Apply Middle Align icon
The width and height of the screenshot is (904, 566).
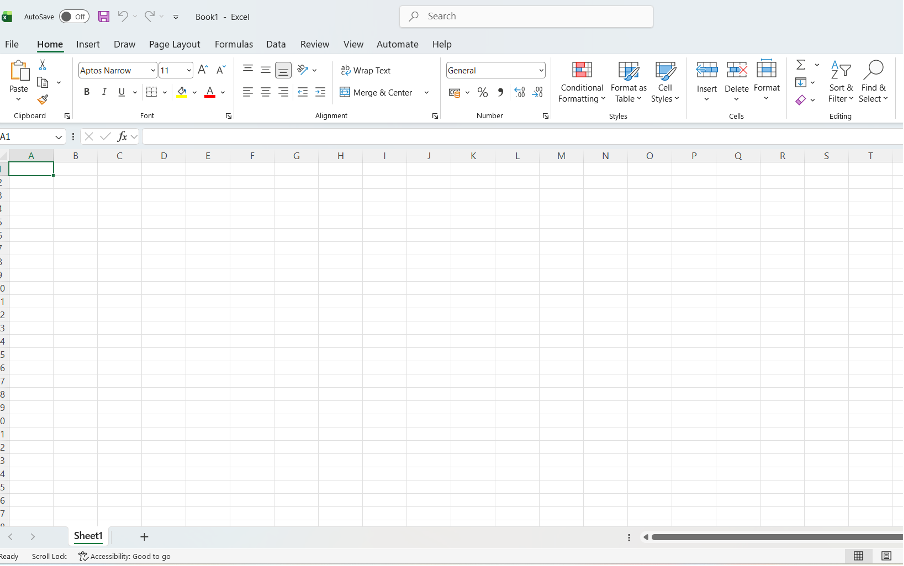[x=265, y=70]
